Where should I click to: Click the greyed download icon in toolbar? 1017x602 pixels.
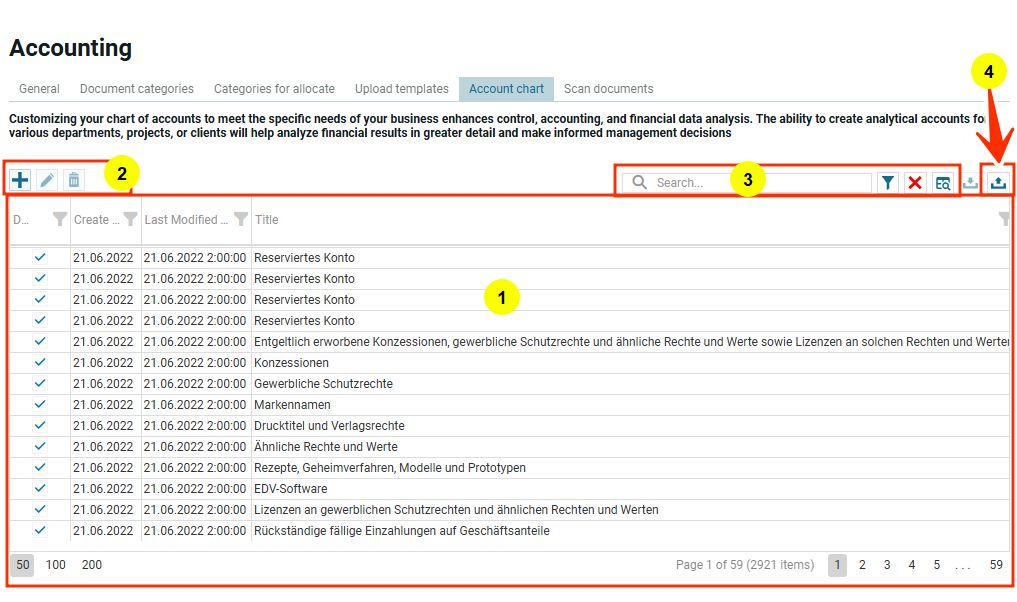tap(970, 183)
